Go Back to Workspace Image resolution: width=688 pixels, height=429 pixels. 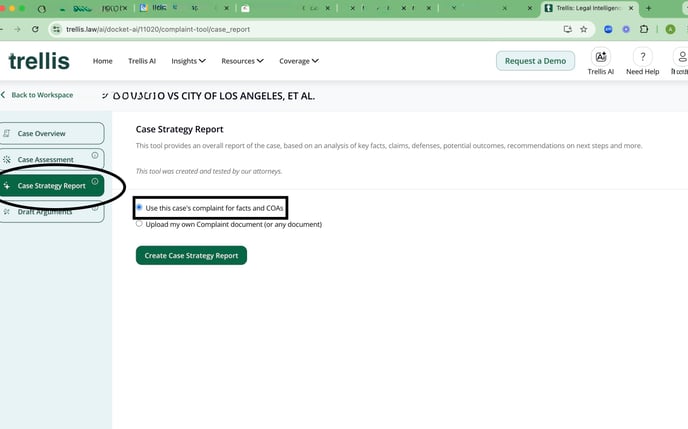click(37, 95)
